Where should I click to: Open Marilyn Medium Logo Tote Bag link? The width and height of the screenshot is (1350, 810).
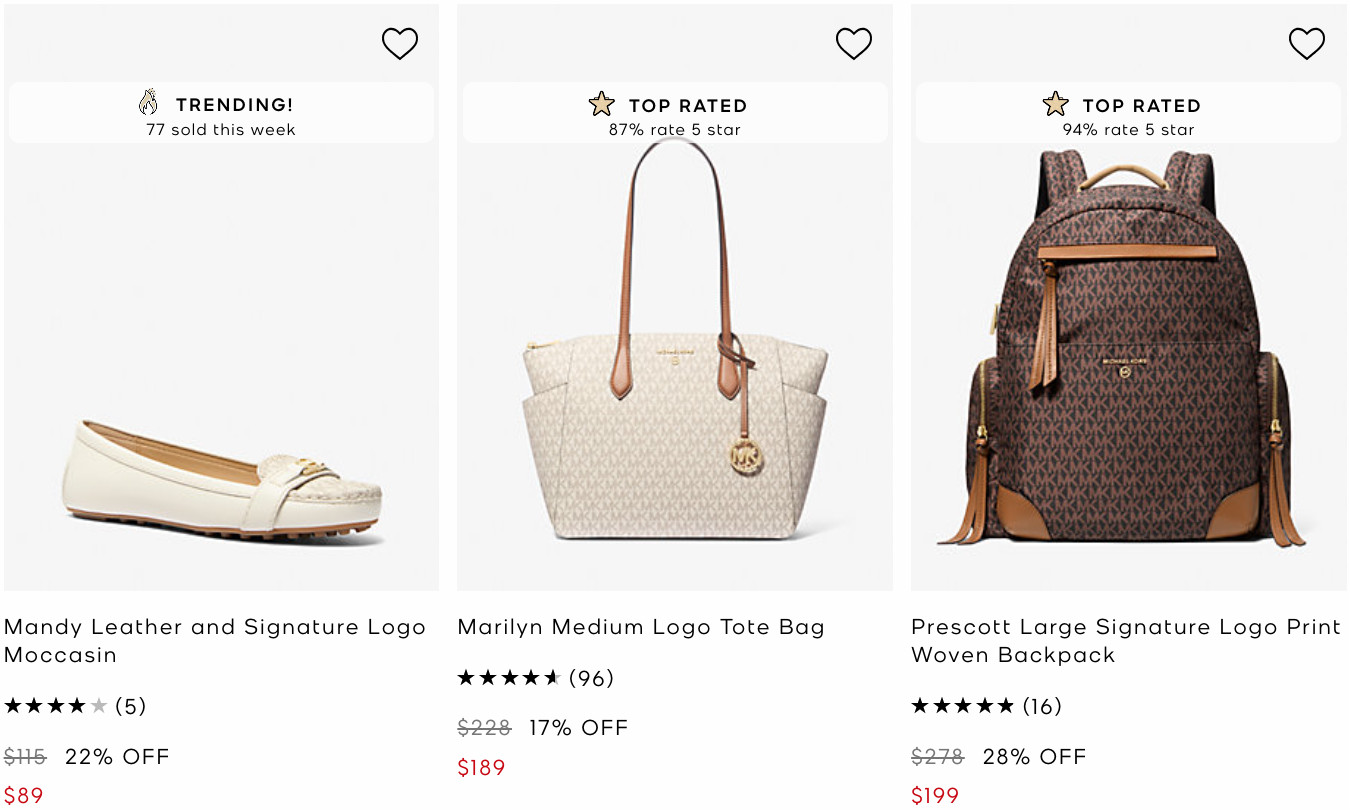pyautogui.click(x=641, y=627)
